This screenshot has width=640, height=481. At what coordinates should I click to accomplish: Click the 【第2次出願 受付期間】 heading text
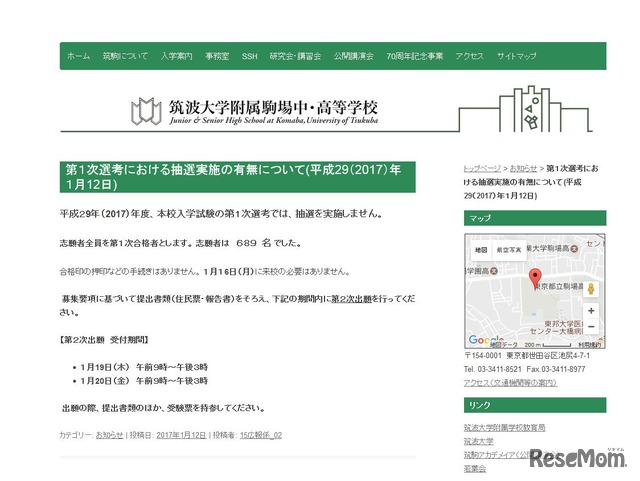[104, 340]
